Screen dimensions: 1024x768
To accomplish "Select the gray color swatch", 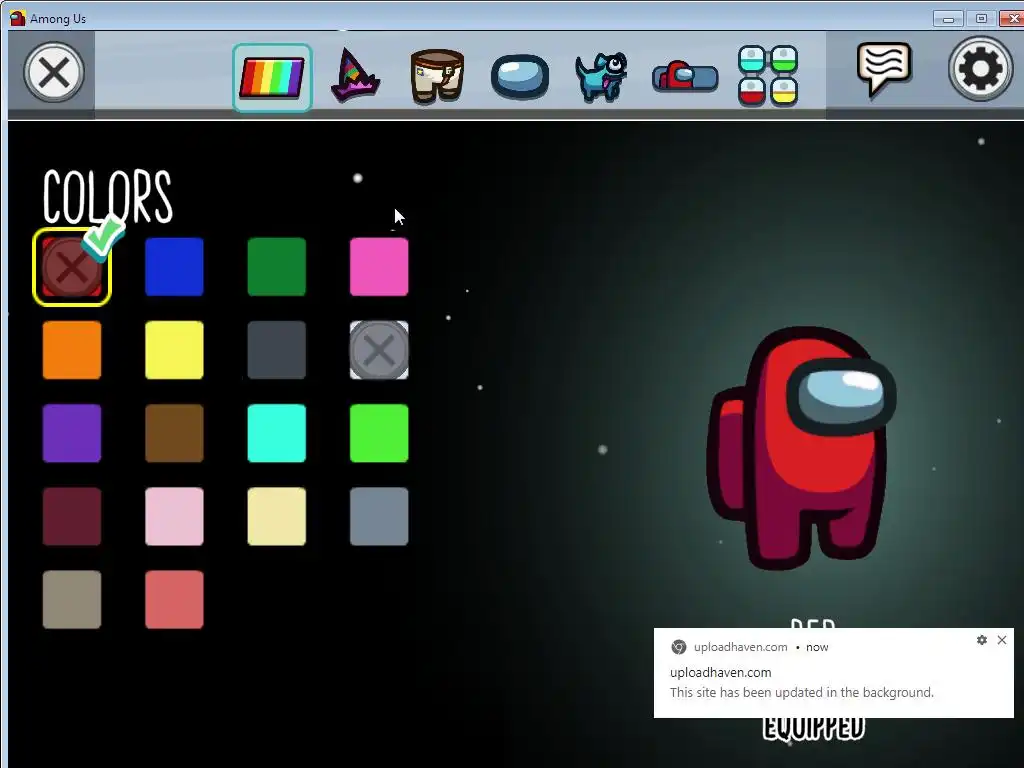I will [379, 517].
